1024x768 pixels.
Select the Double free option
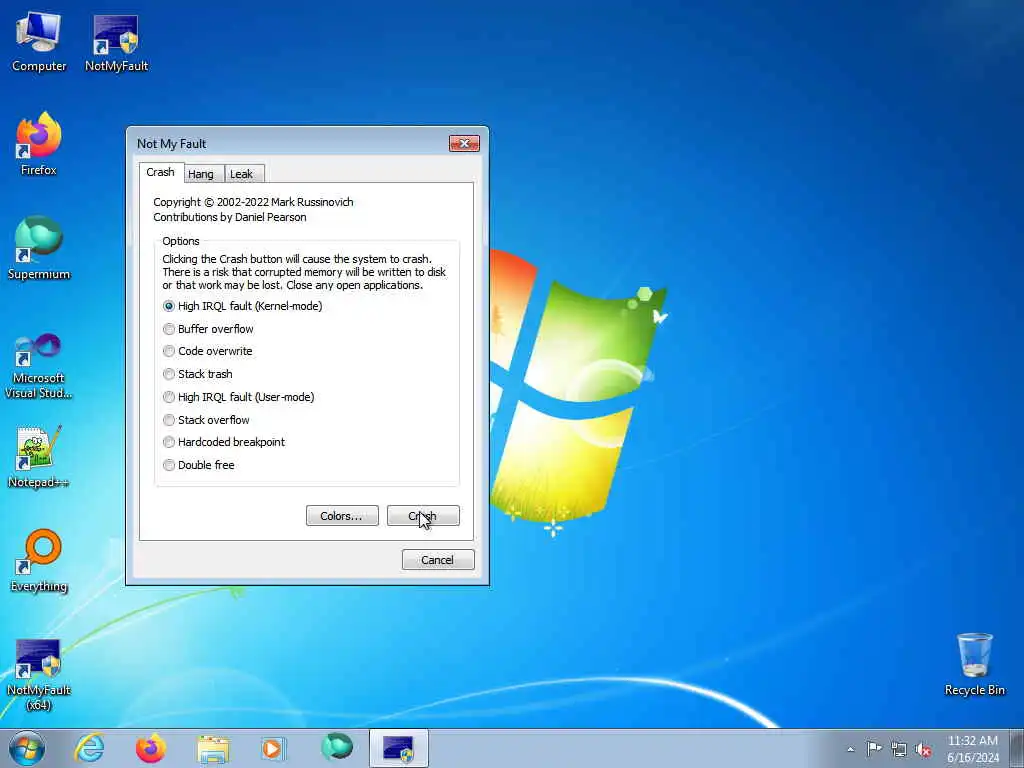click(x=199, y=464)
